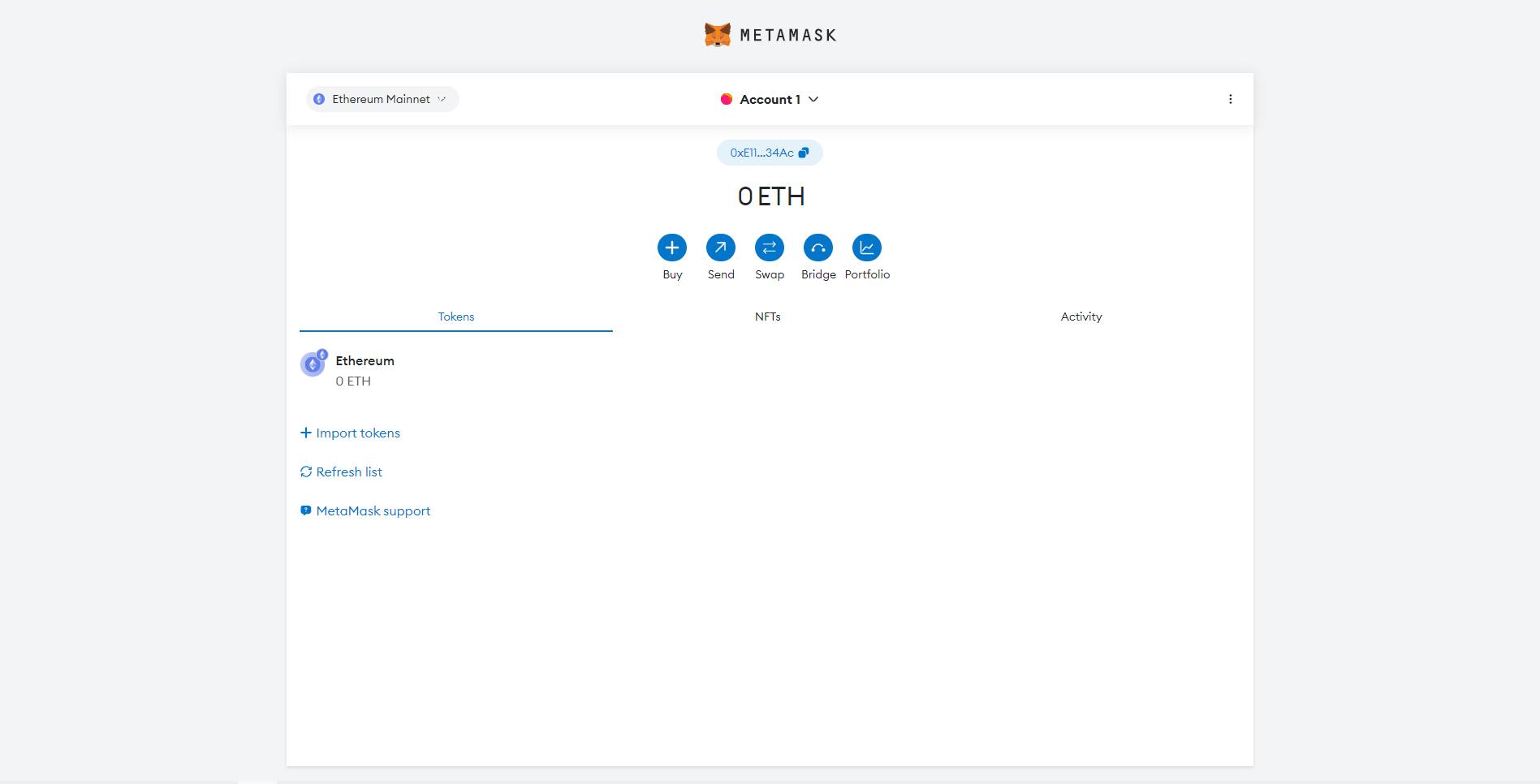Click the Buy plus icon
The image size is (1540, 784).
pos(672,248)
